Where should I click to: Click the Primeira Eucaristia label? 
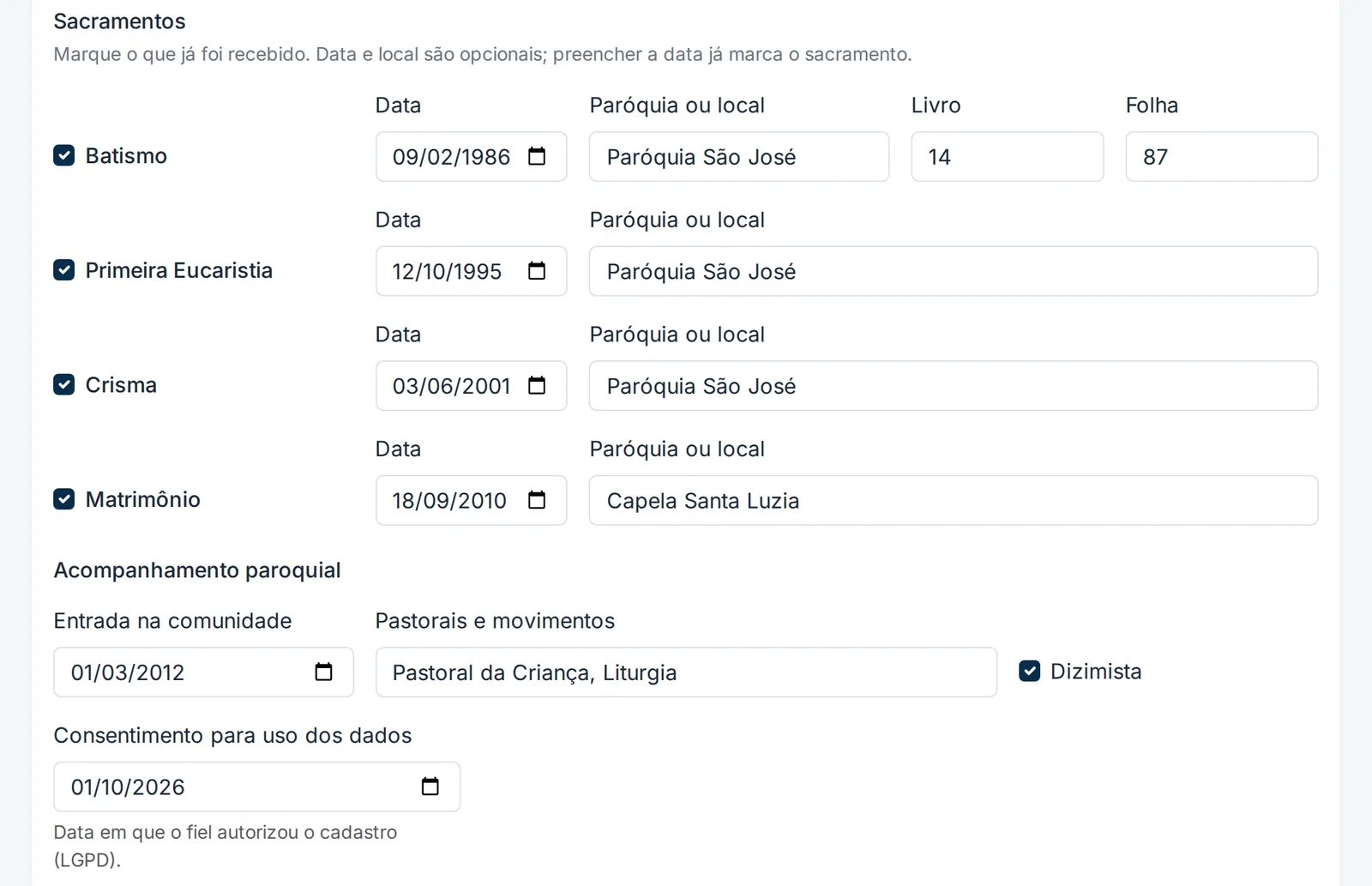click(x=179, y=270)
